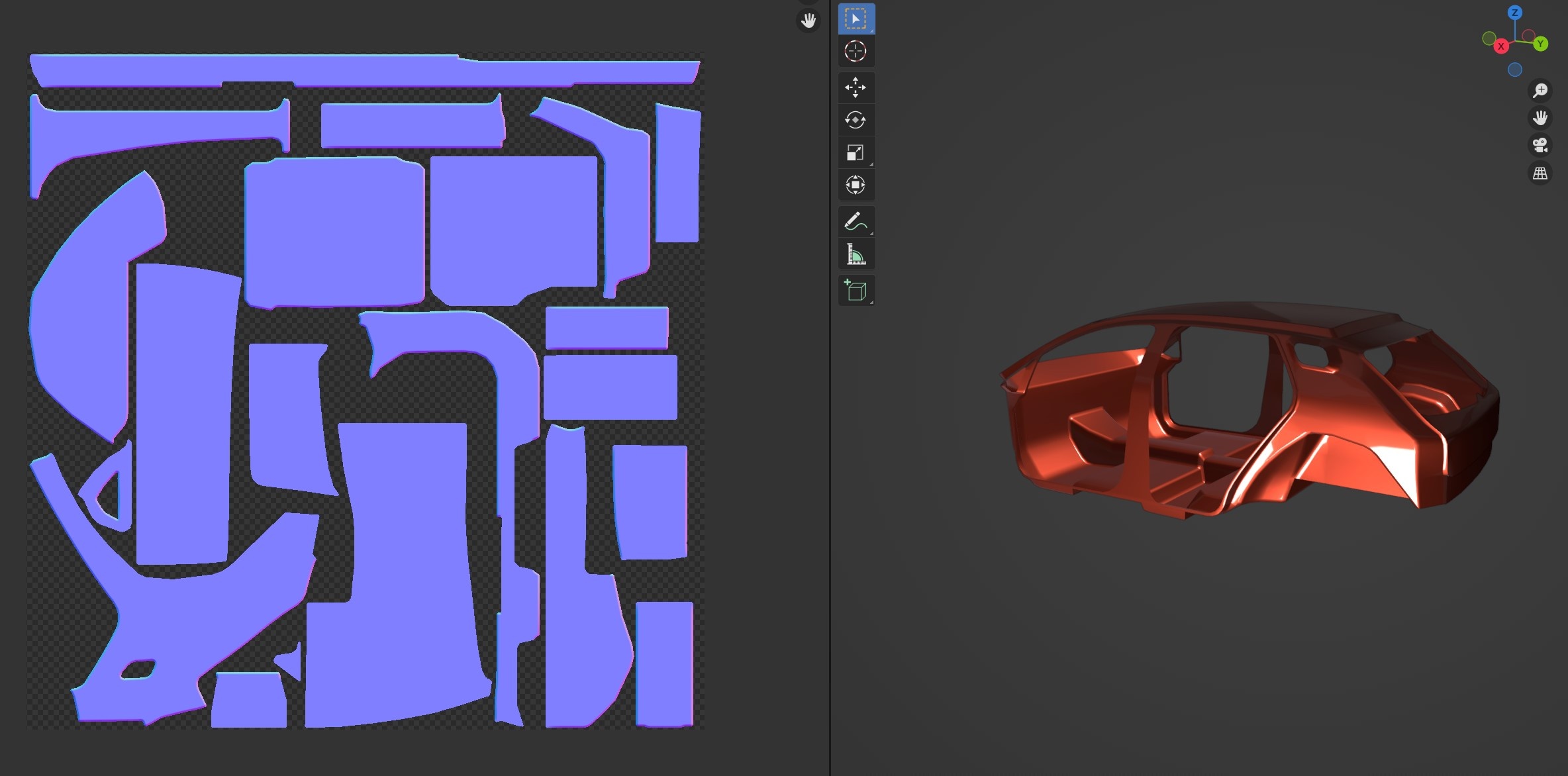The width and height of the screenshot is (1568, 776).
Task: Toggle the camera view
Action: (x=1540, y=146)
